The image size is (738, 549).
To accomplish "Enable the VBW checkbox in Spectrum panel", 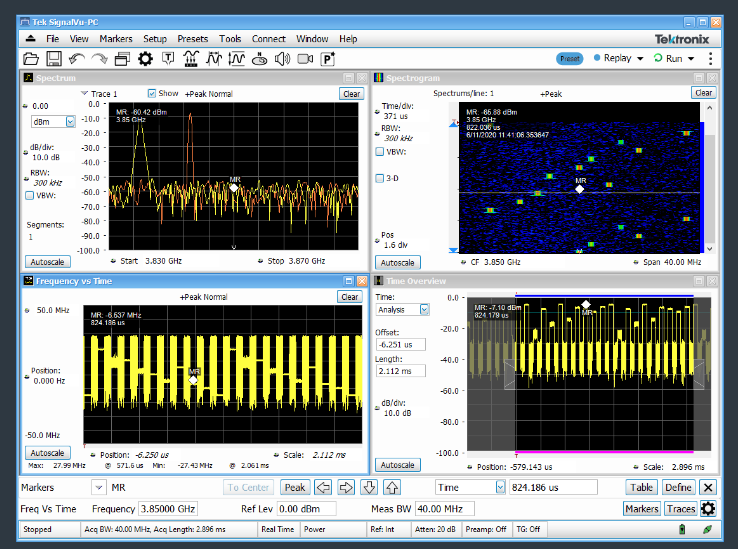I will (29, 196).
